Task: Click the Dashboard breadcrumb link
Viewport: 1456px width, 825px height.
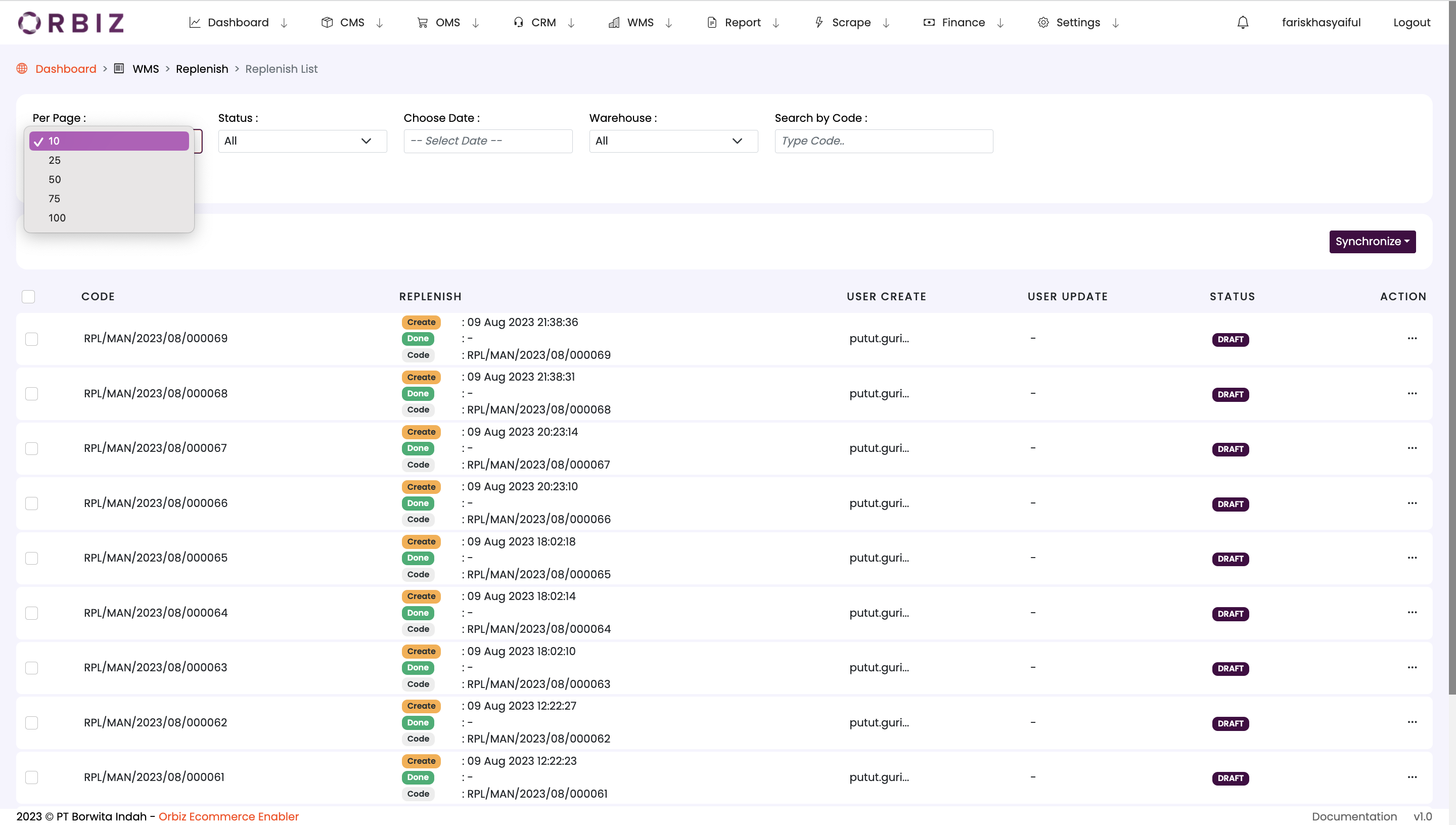Action: tap(66, 69)
